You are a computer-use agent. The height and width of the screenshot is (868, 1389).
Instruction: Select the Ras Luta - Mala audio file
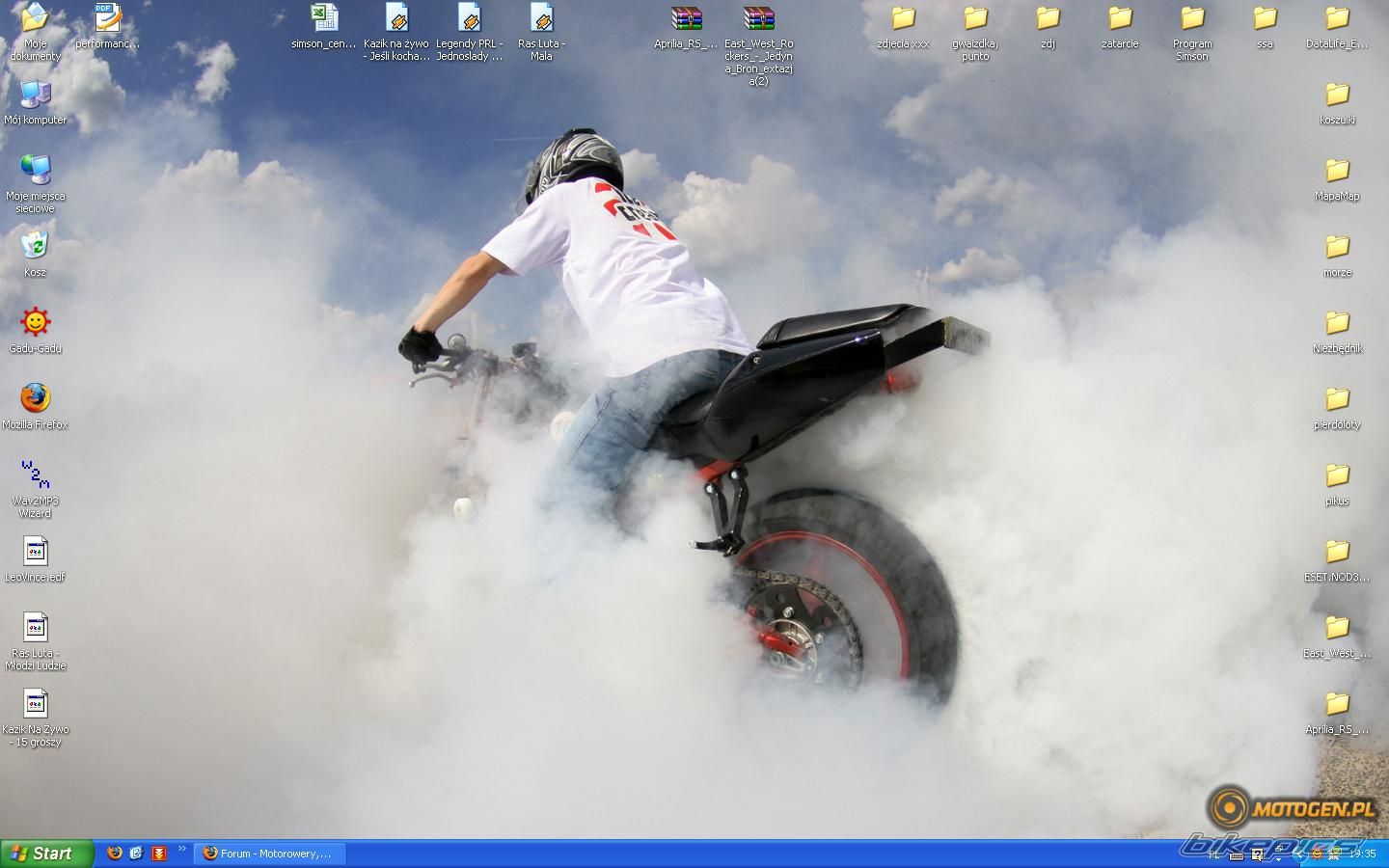click(541, 19)
